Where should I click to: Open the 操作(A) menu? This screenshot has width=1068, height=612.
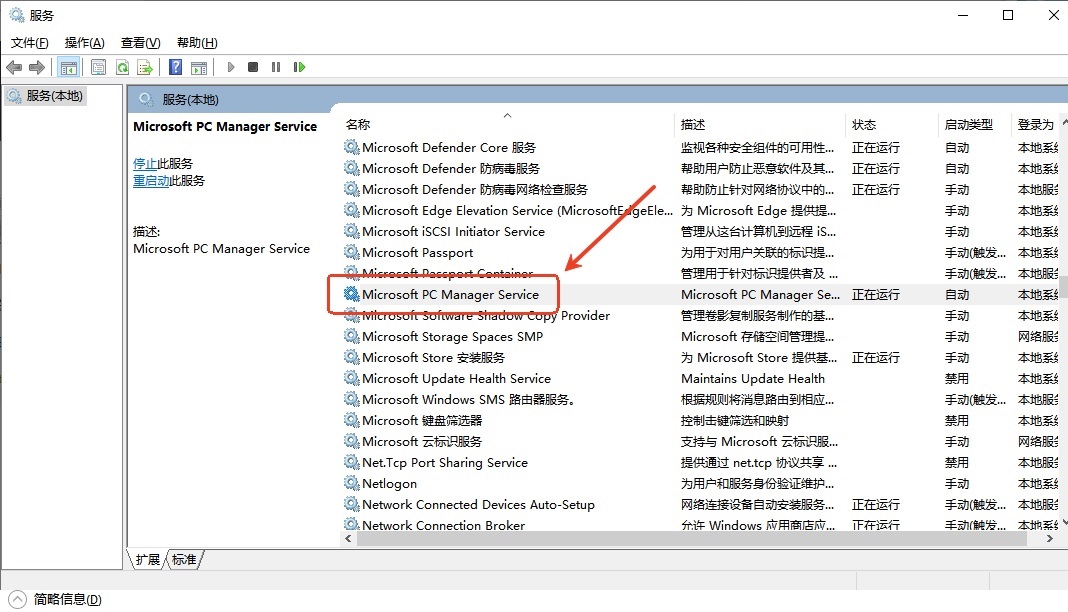84,43
